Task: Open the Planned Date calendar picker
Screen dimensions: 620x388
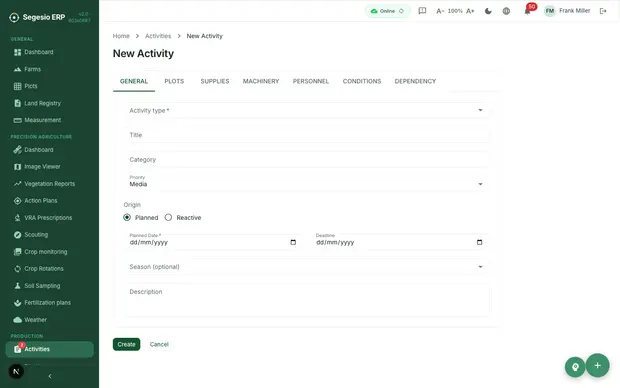Action: point(293,242)
